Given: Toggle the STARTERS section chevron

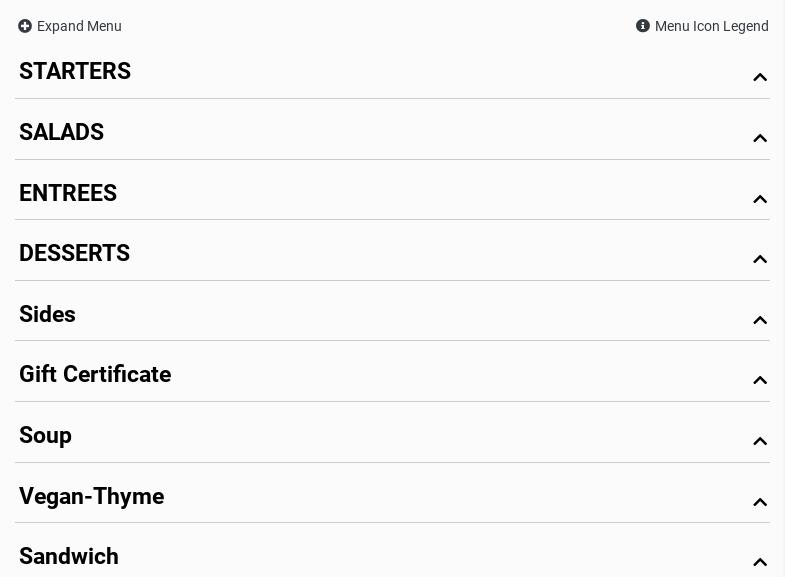Looking at the screenshot, I should [760, 77].
